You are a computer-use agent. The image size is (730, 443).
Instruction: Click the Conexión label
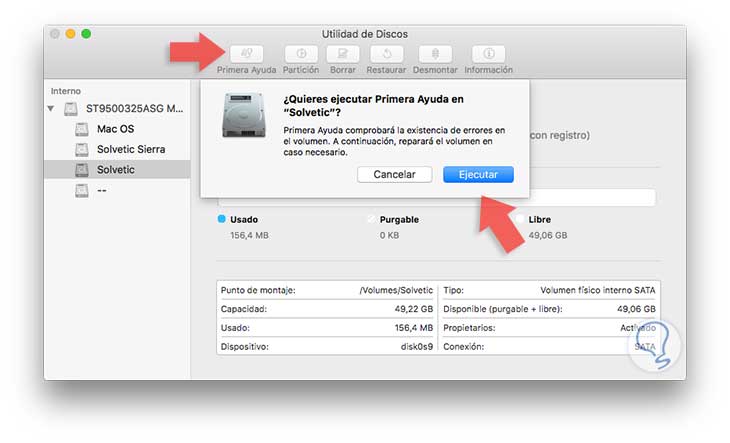coord(463,347)
